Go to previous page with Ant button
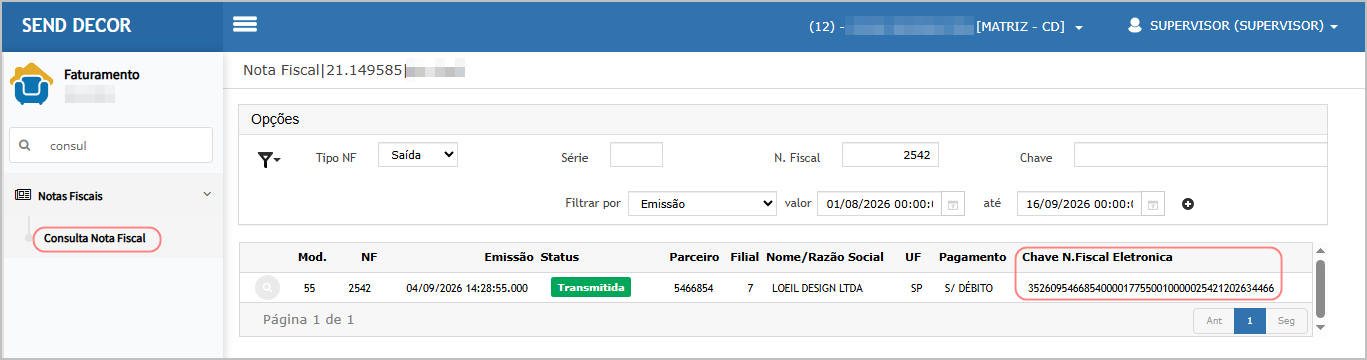 tap(1214, 321)
